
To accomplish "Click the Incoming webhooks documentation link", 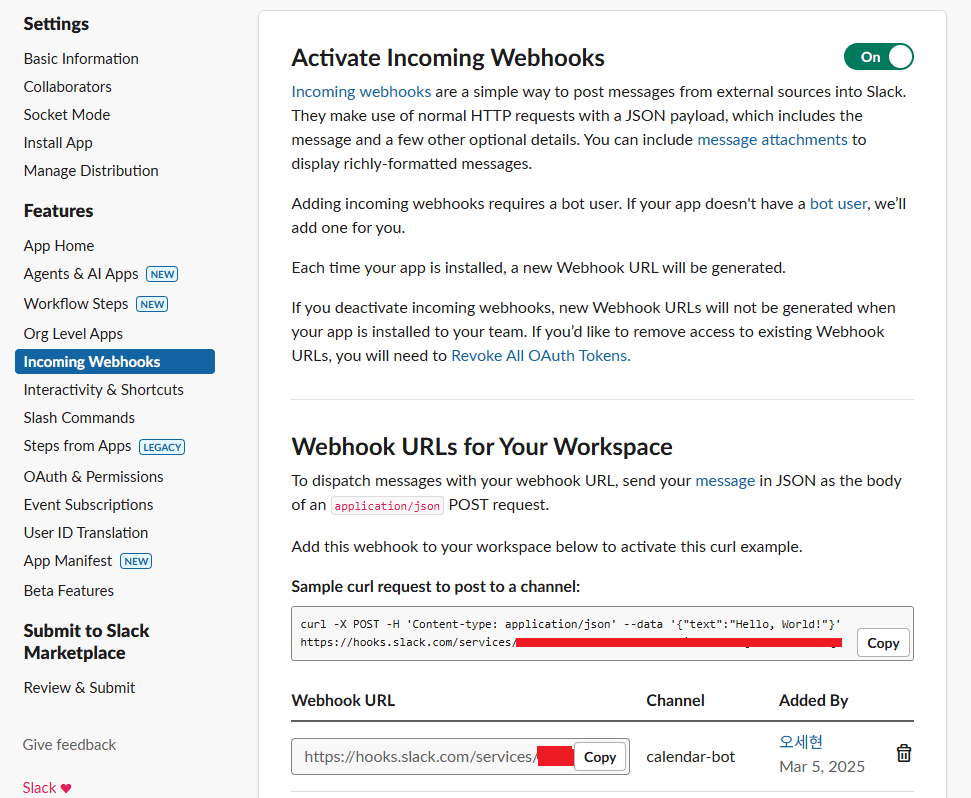I will click(x=361, y=91).
